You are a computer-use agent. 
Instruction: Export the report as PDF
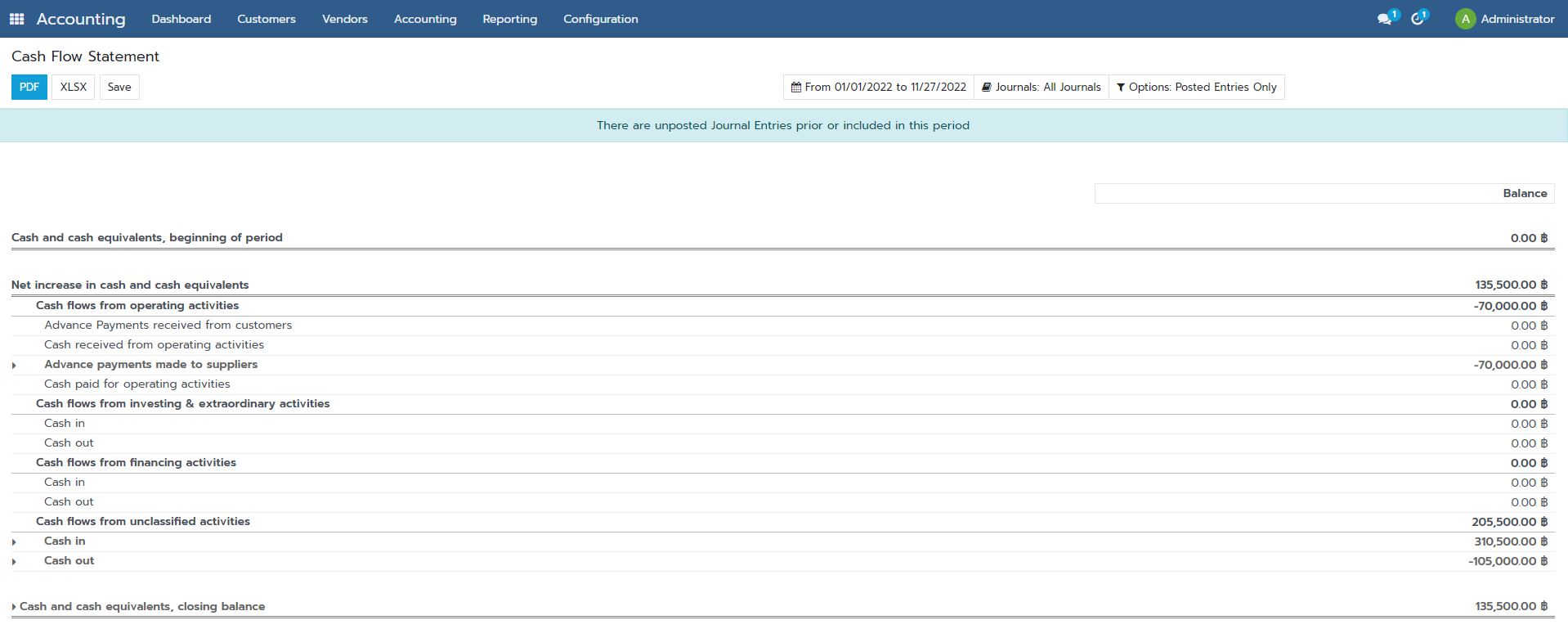(x=29, y=87)
